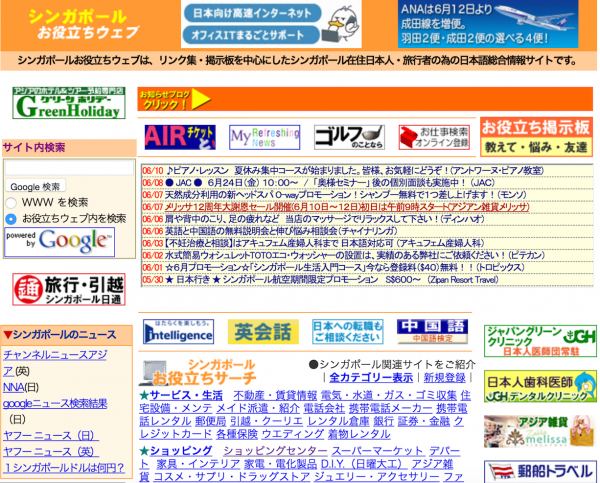The image size is (600, 483).
Task: Click the 05/30 日本行き シンガポール航空 row
Action: (367, 280)
